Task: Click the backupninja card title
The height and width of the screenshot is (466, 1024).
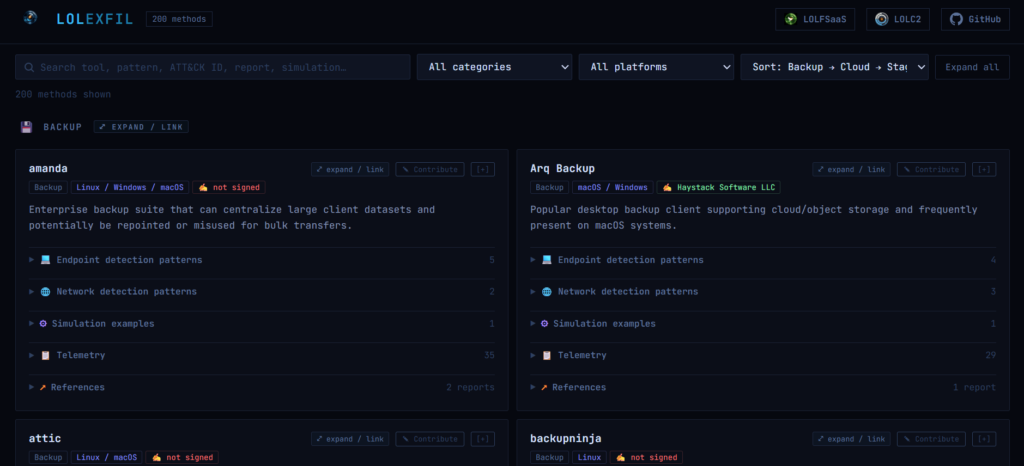Action: click(566, 438)
